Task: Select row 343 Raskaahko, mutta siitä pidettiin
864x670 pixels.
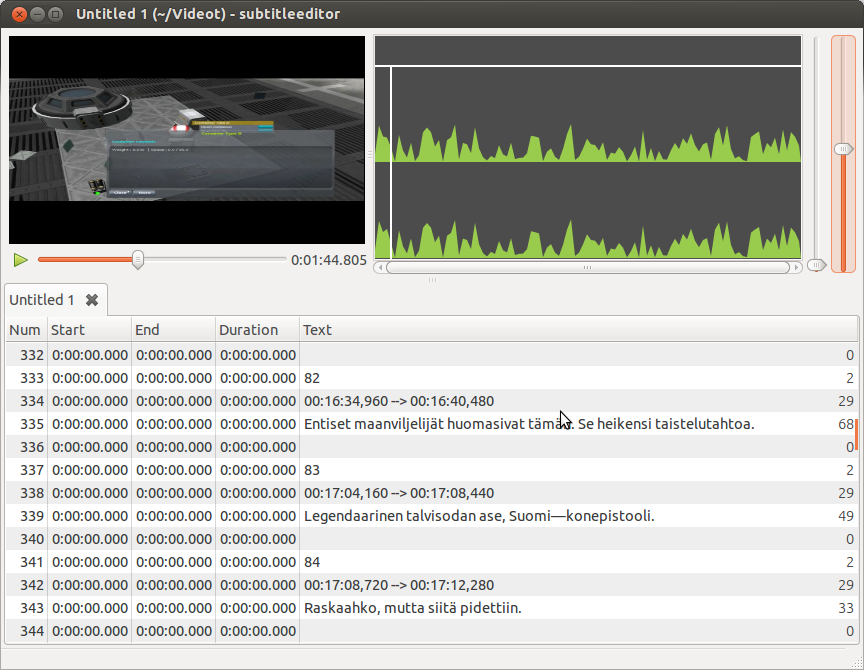Action: point(412,608)
